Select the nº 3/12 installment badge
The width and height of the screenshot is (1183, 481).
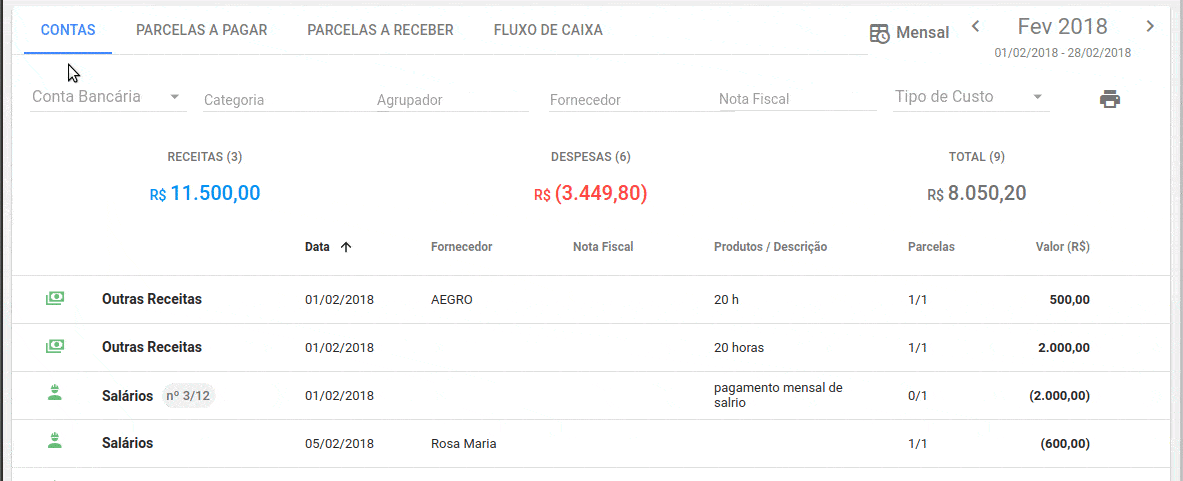point(189,396)
